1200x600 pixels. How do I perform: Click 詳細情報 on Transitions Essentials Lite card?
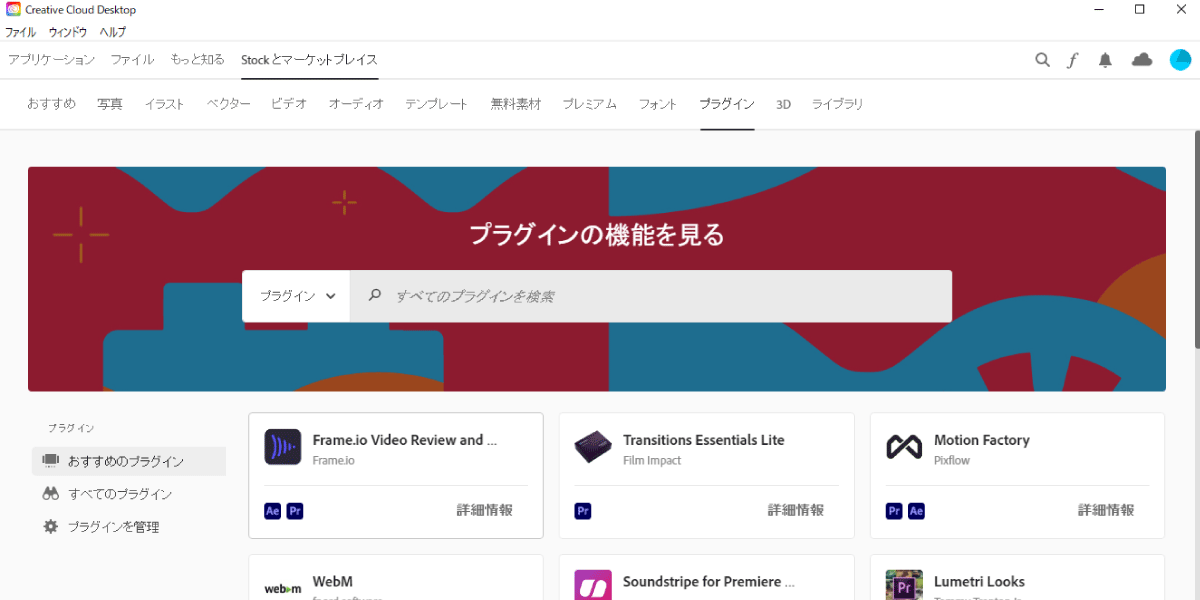pyautogui.click(x=796, y=510)
